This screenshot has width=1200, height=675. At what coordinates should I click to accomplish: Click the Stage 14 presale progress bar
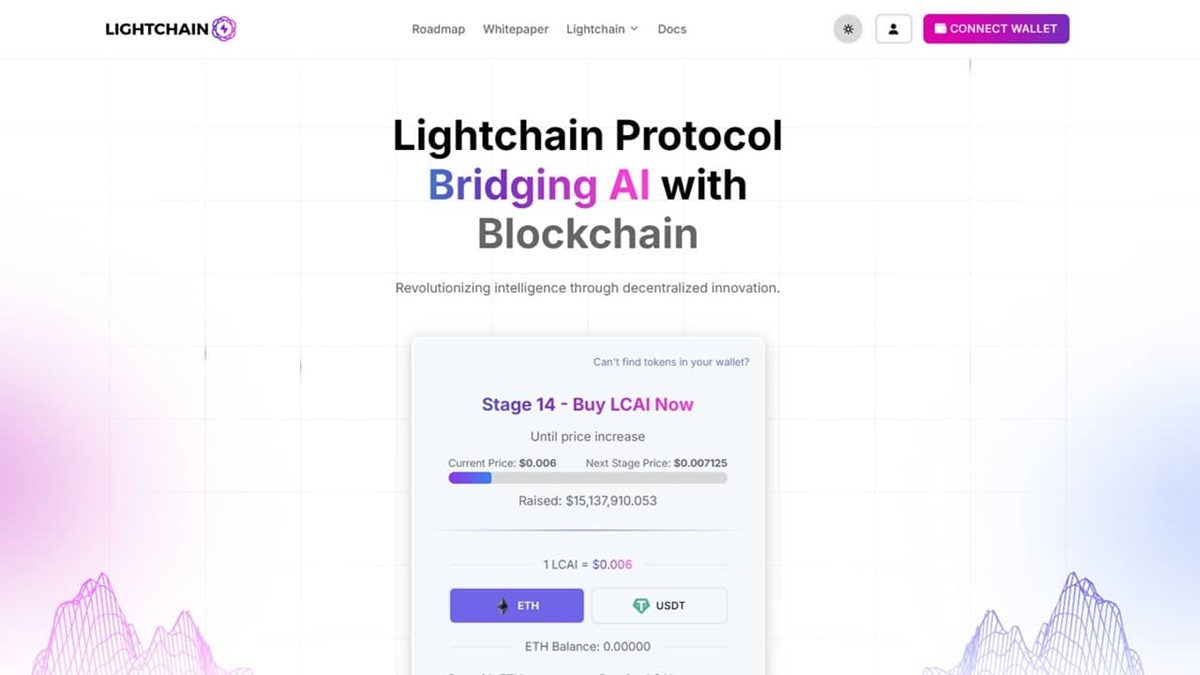pyautogui.click(x=588, y=478)
